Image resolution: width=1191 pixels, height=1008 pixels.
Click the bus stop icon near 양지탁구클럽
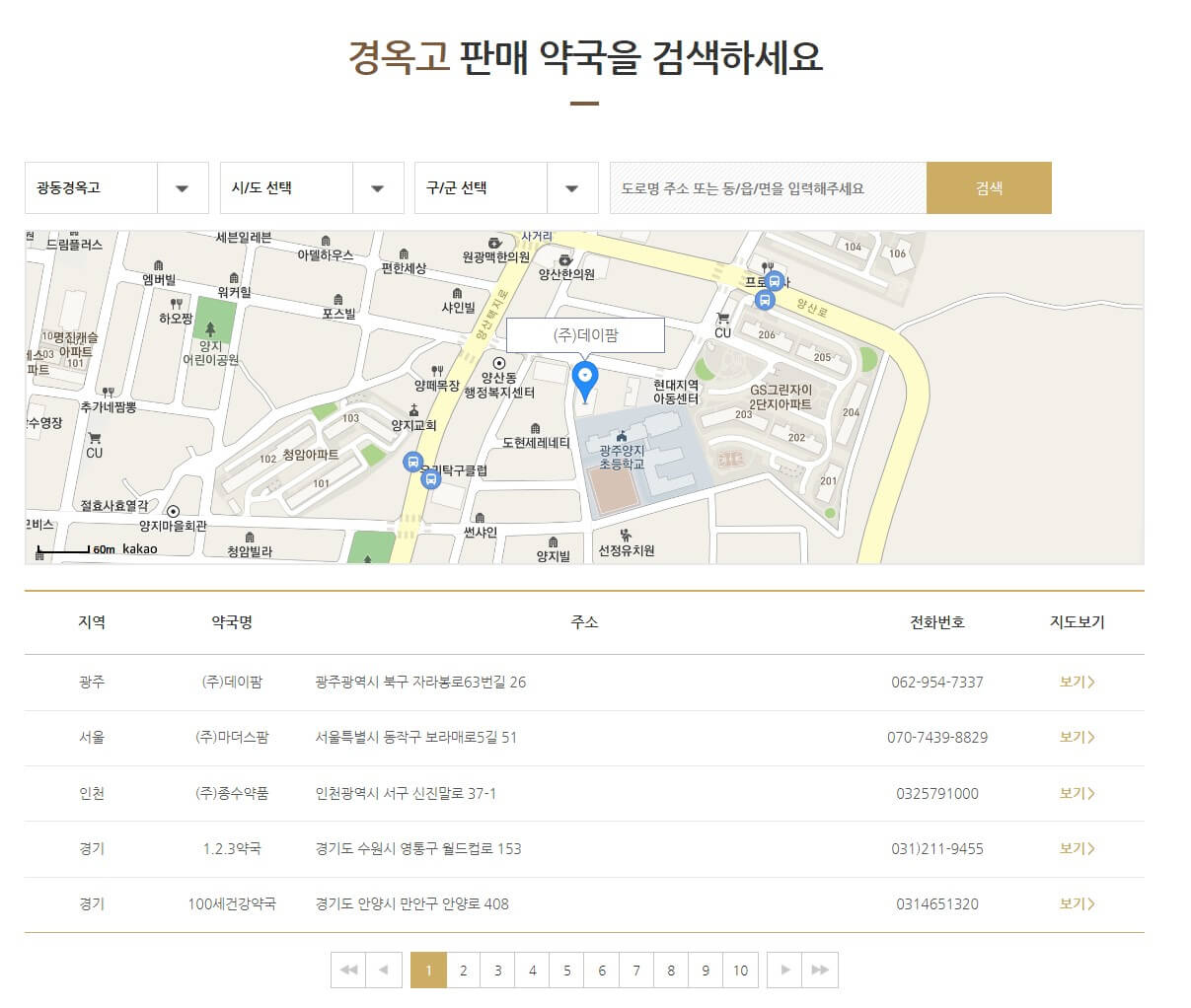412,461
